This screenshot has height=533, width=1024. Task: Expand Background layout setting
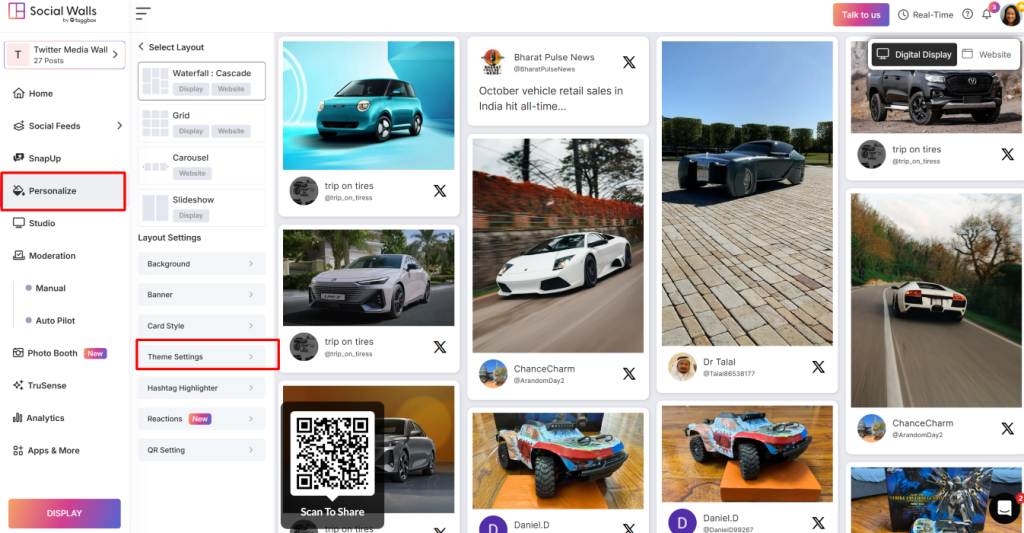202,264
